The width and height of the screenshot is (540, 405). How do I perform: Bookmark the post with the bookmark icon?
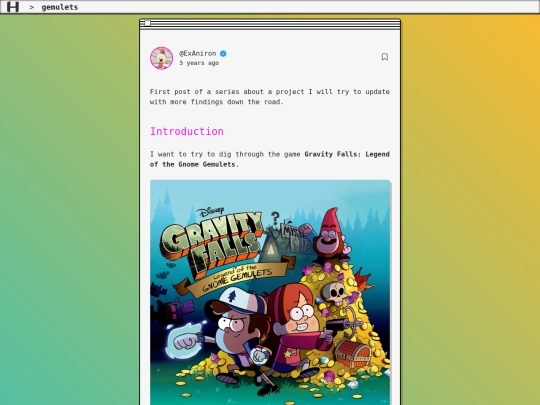[x=385, y=57]
